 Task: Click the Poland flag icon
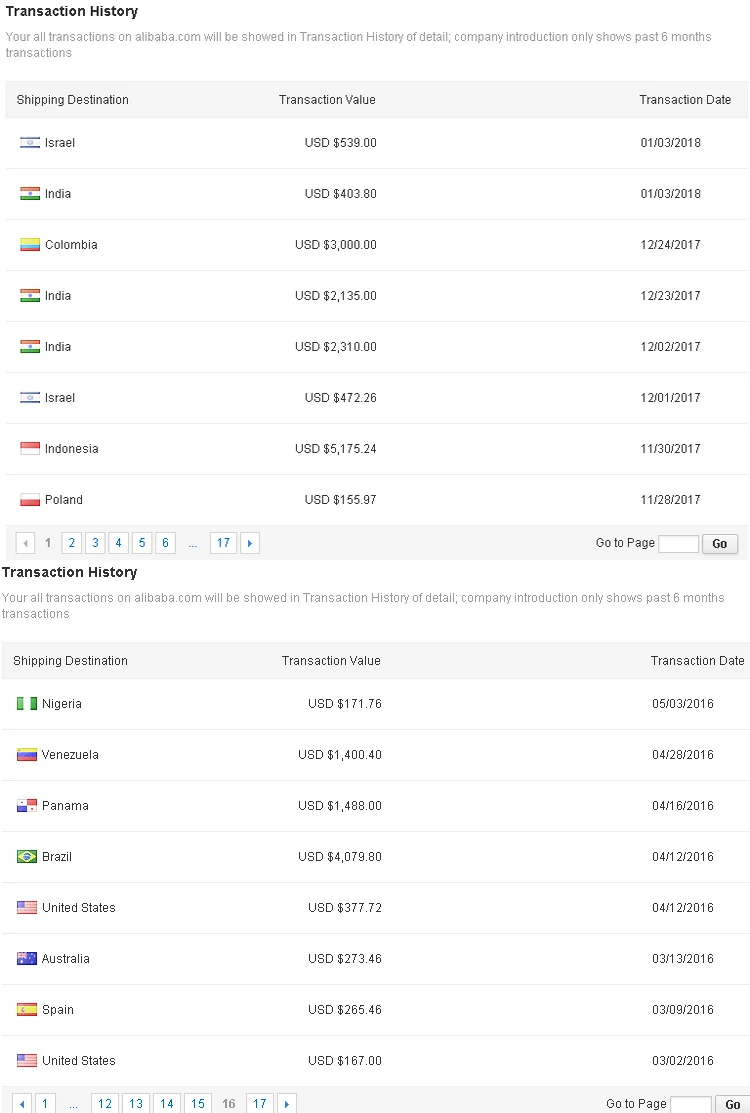[x=29, y=500]
